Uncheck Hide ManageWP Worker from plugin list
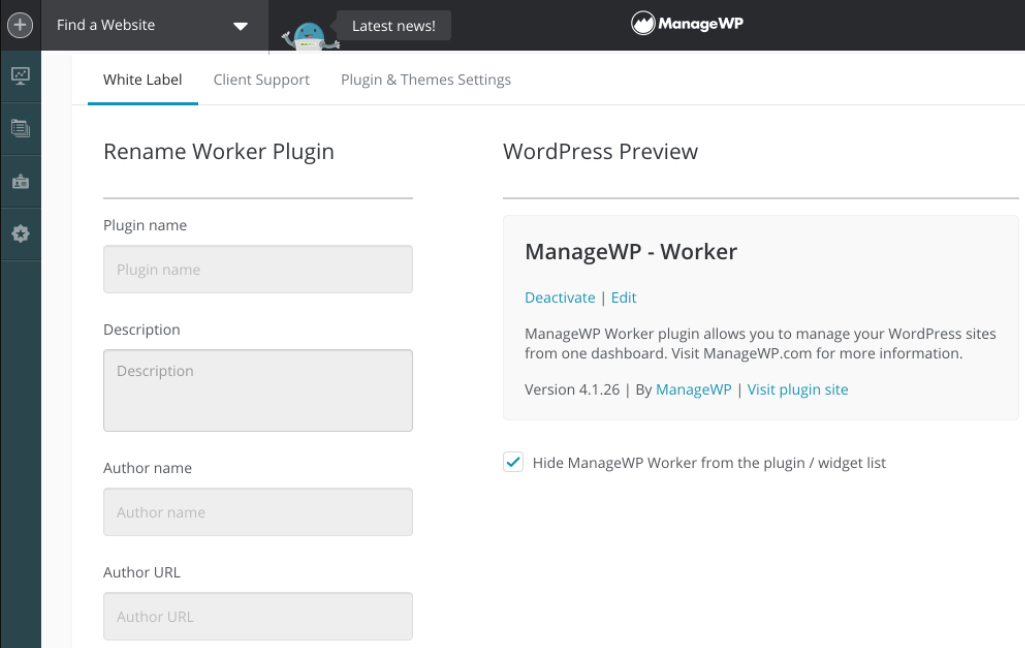Image resolution: width=1025 pixels, height=648 pixels. click(513, 462)
